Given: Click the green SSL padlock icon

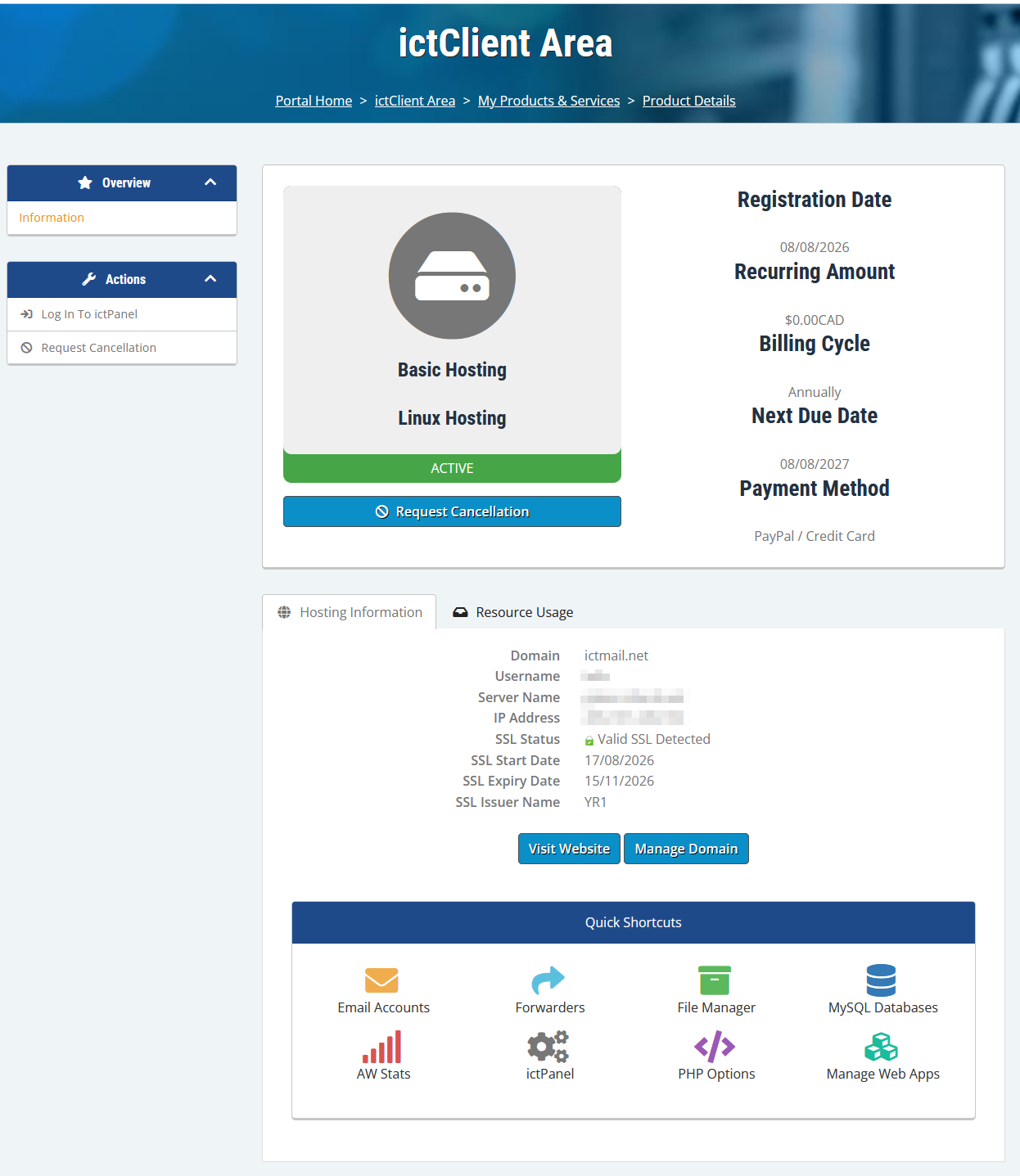Looking at the screenshot, I should [x=589, y=741].
